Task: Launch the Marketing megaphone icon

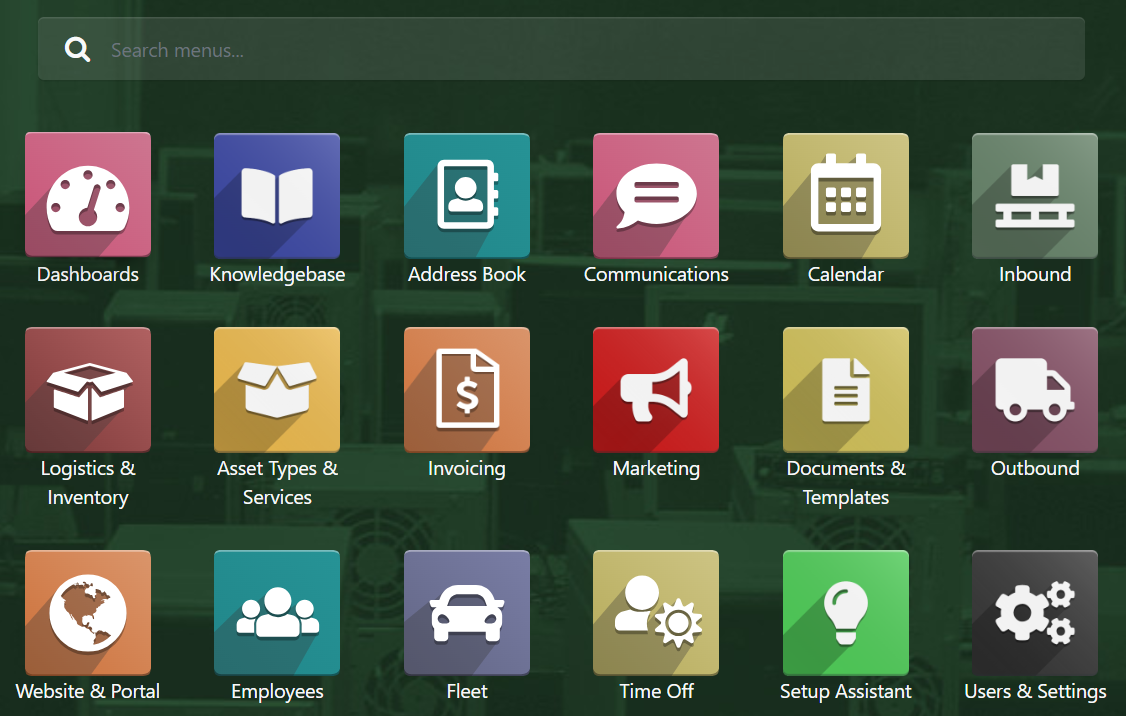Action: pos(656,389)
